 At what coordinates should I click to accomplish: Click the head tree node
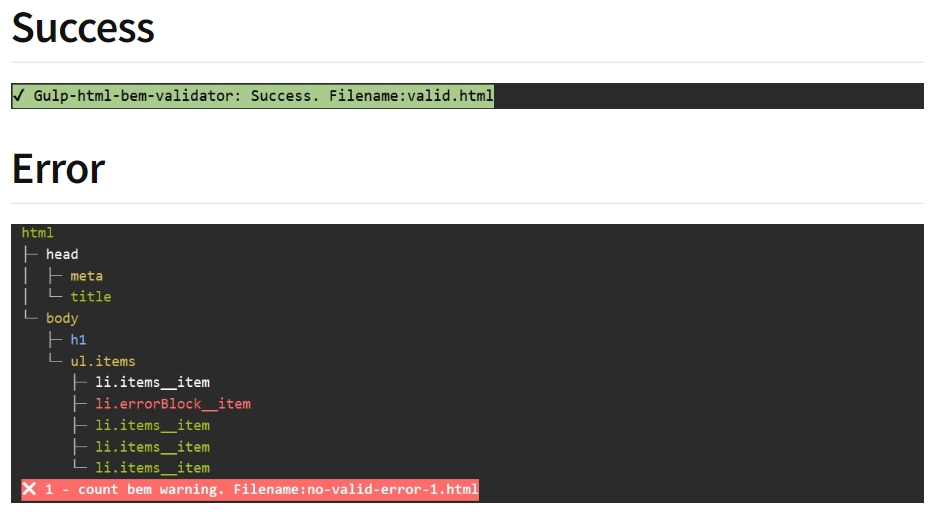point(62,254)
